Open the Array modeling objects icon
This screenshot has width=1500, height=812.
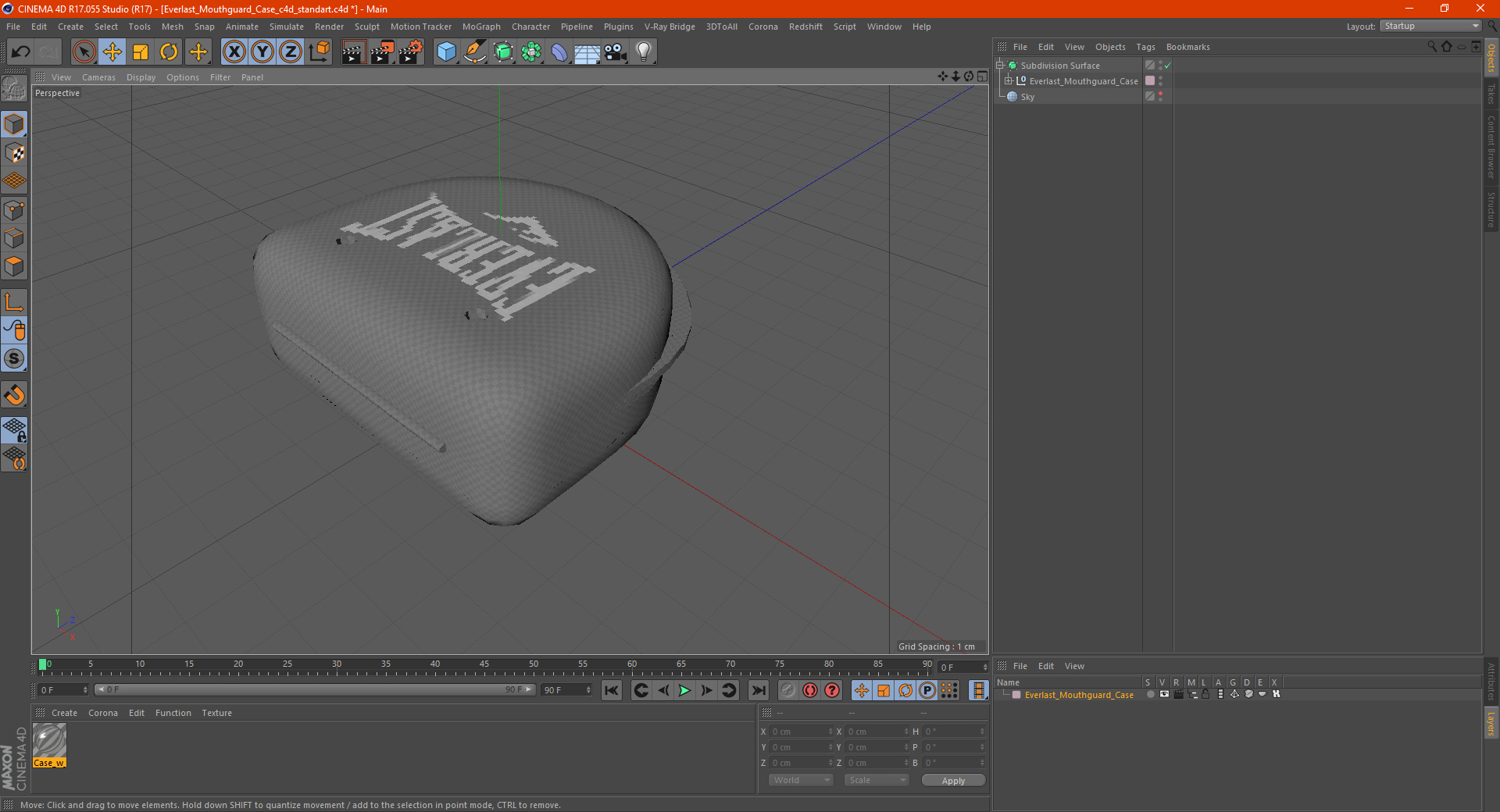[531, 52]
